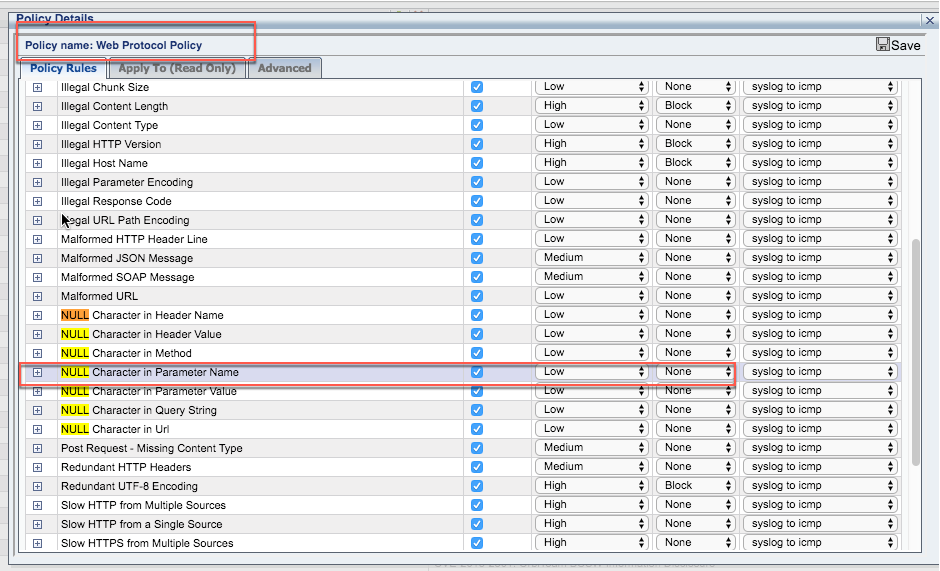The width and height of the screenshot is (940, 571).
Task: Toggle checkbox for Redundant UTF-8 Encoding
Action: click(477, 486)
